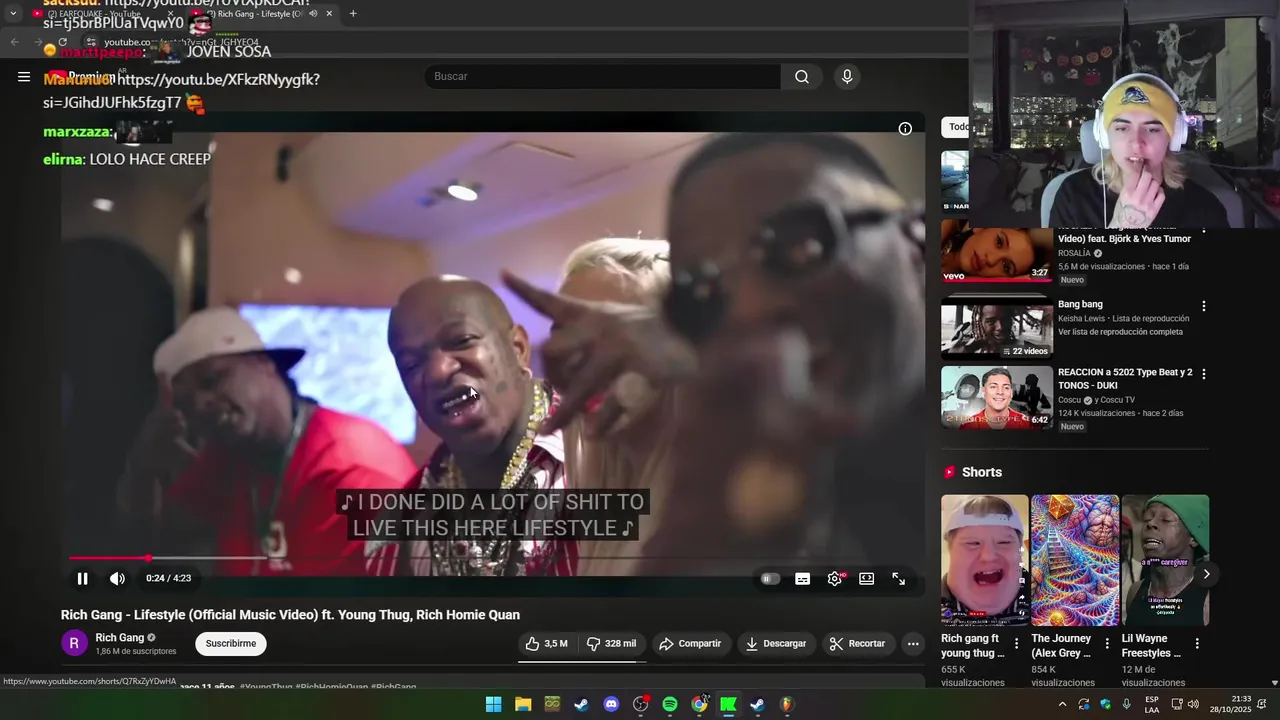Focus the Buscar search field
This screenshot has height=720, width=1280.
(x=603, y=77)
